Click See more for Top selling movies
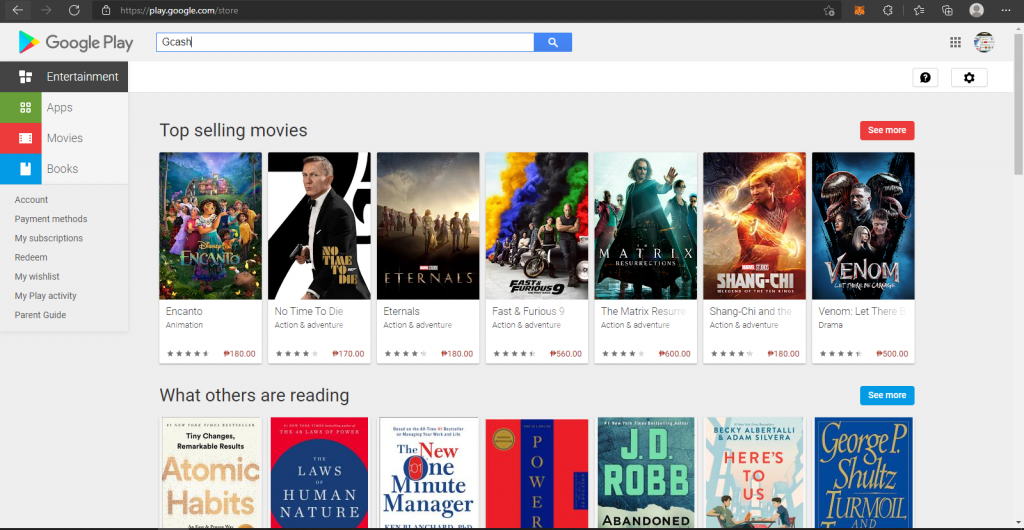1024x530 pixels. tap(887, 131)
